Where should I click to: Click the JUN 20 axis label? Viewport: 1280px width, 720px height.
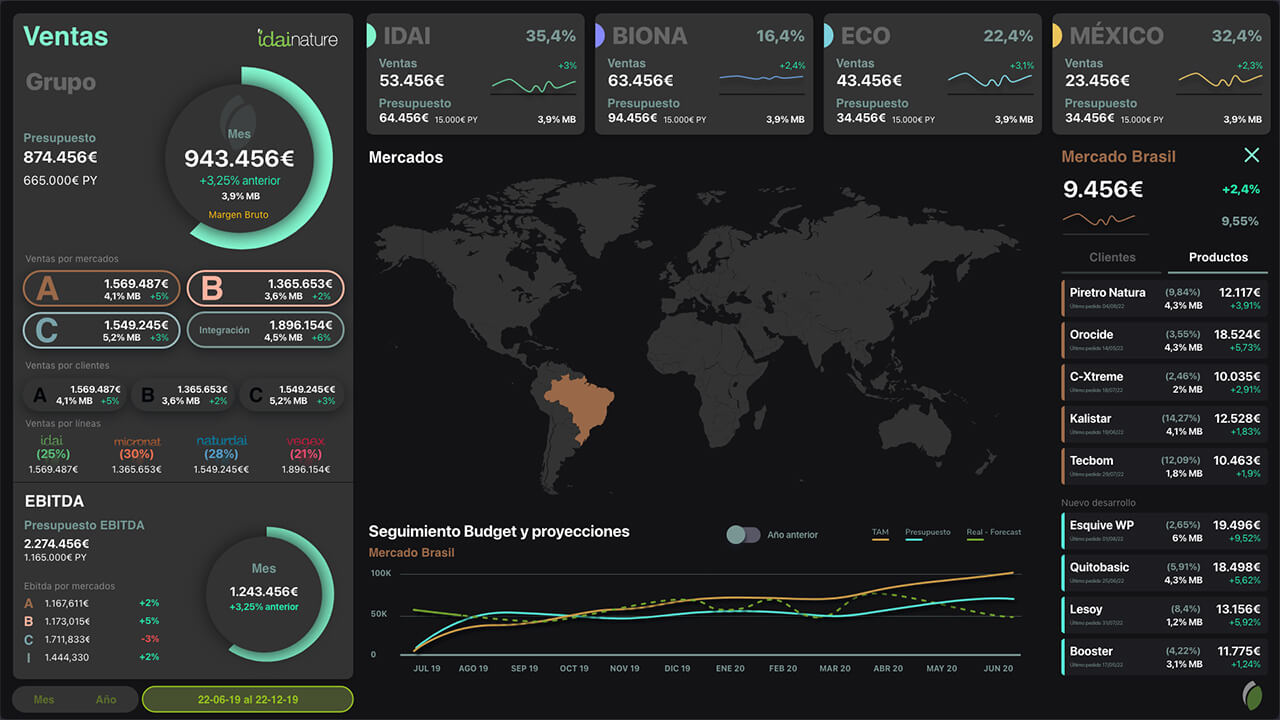[x=998, y=669]
